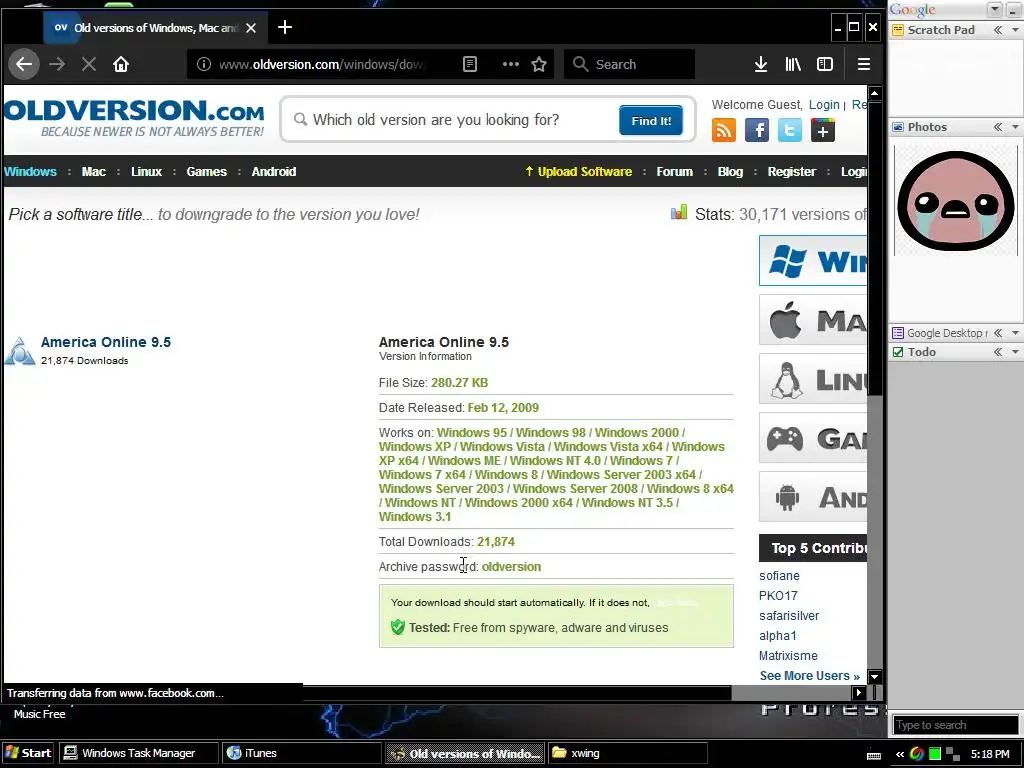This screenshot has height=768, width=1024.
Task: Toggle the sidebar icon in toolbar
Action: tap(825, 64)
